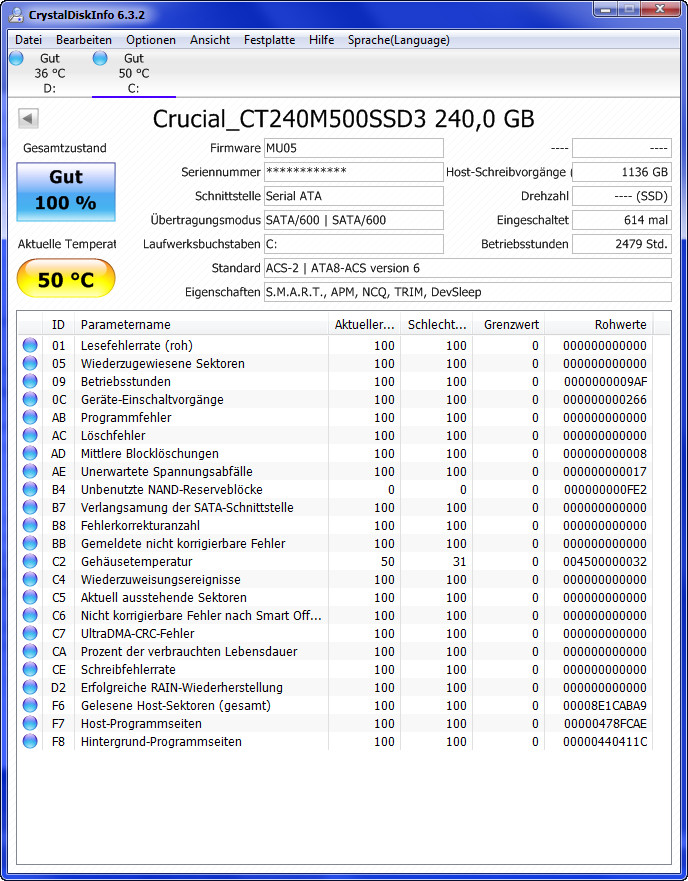Click raw value 00008E1CABA9

click(x=605, y=705)
